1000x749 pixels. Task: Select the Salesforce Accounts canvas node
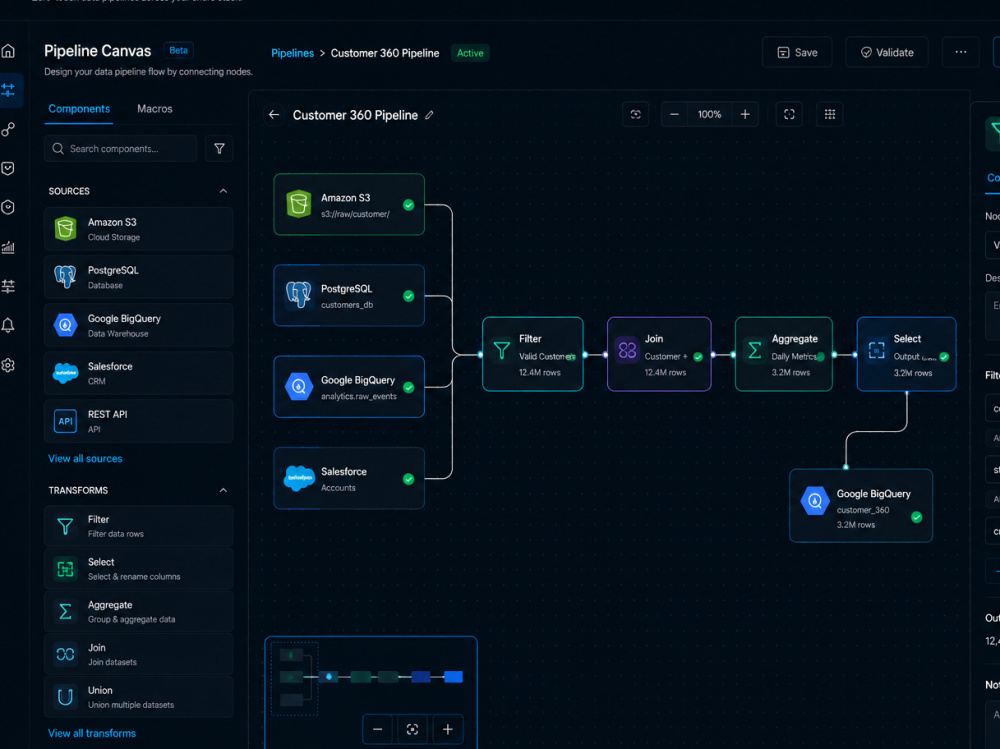pyautogui.click(x=349, y=478)
